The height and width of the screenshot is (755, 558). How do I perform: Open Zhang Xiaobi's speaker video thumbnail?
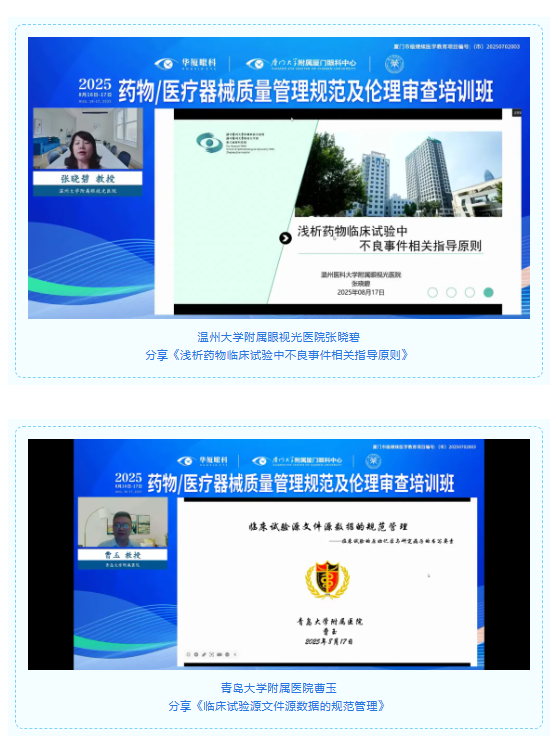88,139
